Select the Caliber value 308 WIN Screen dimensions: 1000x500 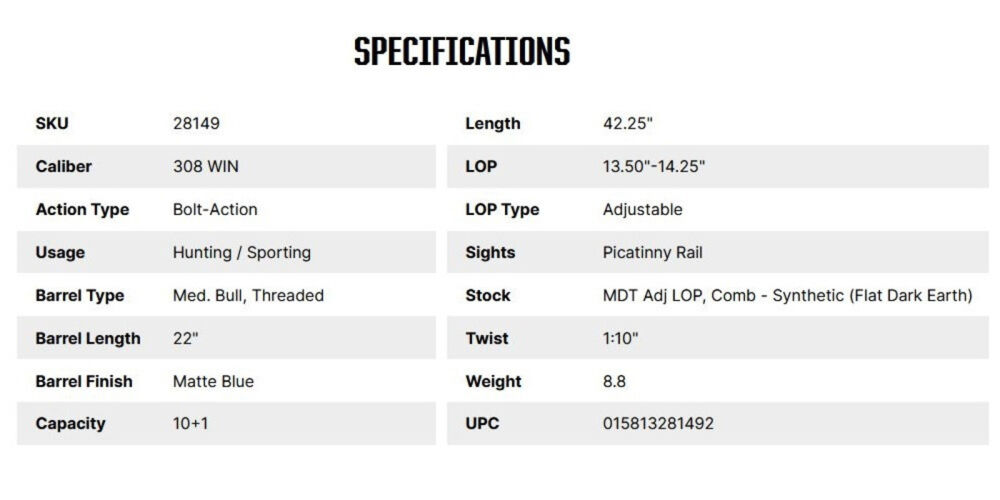click(206, 167)
